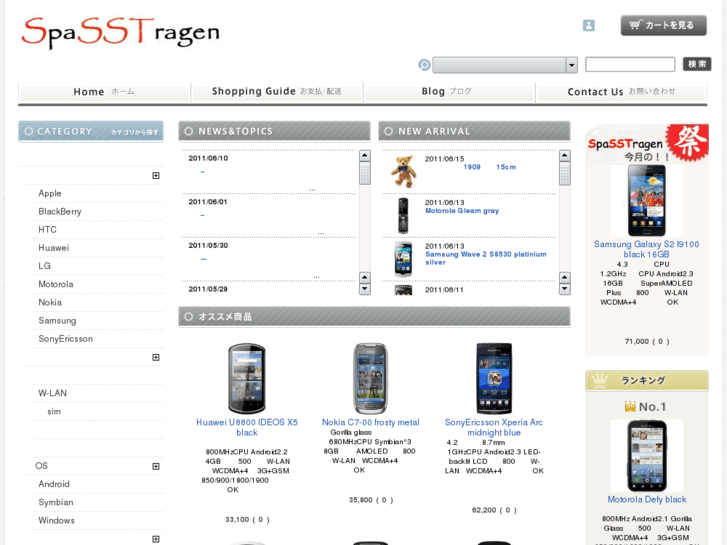Focus the keyword search text field
This screenshot has height=545, width=727.
click(x=630, y=64)
